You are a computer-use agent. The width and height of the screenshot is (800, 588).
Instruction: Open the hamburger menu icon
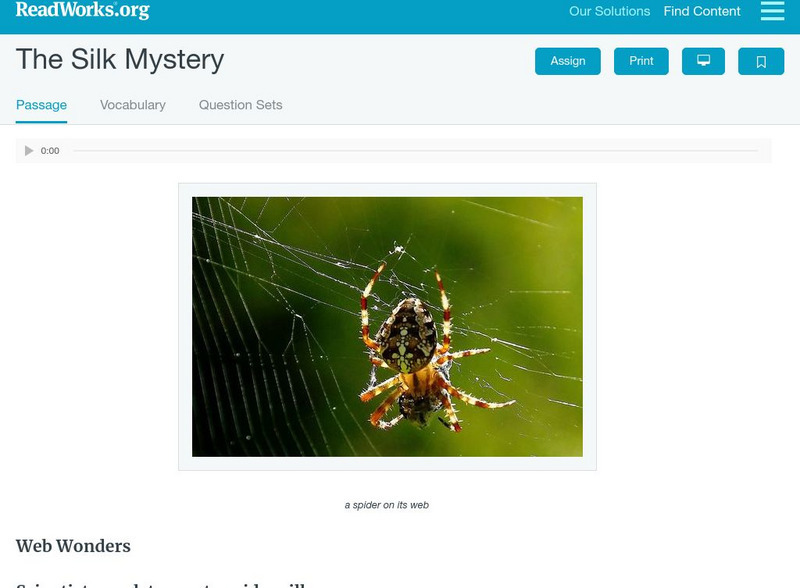pos(772,11)
